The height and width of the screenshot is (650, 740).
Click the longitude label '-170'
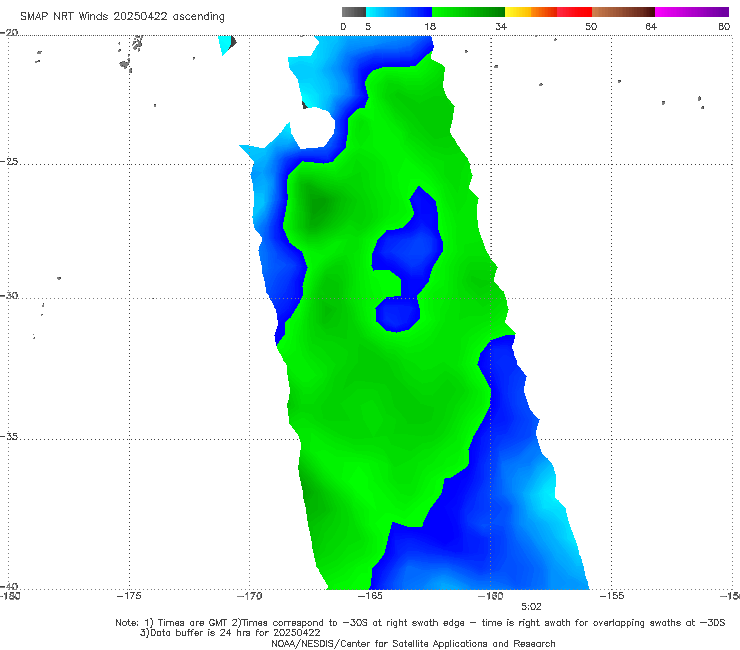249,596
